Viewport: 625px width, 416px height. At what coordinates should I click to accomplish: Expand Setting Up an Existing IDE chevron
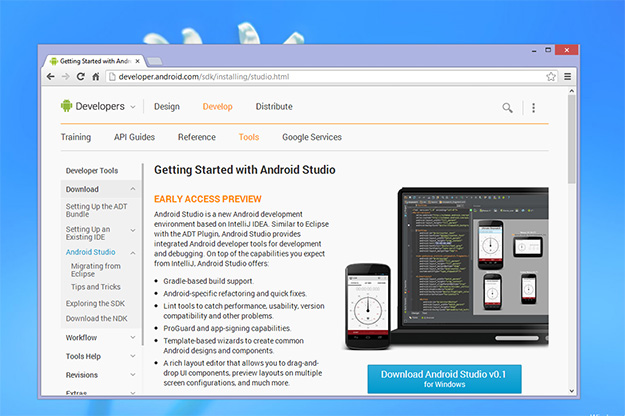click(x=133, y=230)
